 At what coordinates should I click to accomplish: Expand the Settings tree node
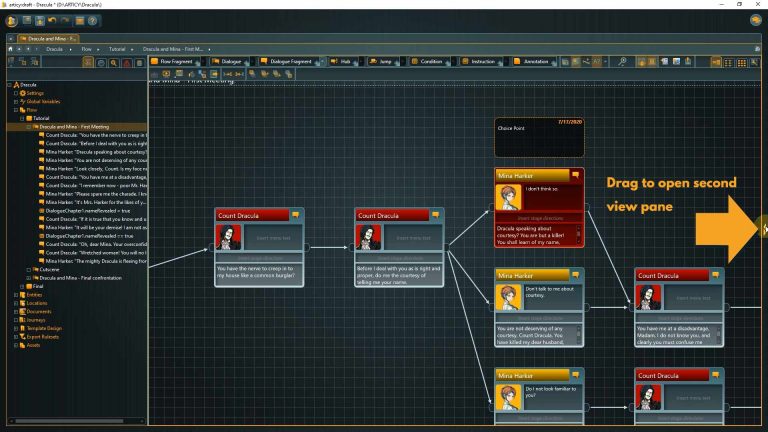[x=16, y=93]
